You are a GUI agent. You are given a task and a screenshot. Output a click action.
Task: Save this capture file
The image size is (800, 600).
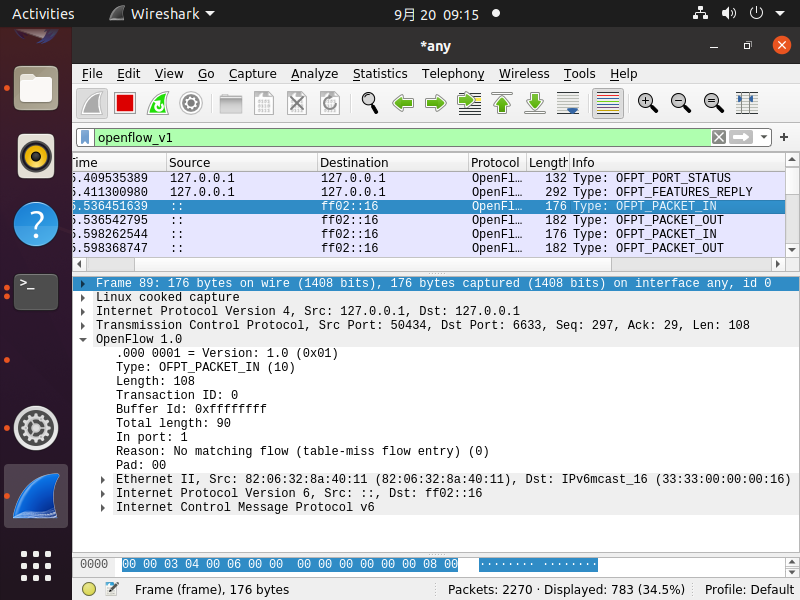click(264, 104)
